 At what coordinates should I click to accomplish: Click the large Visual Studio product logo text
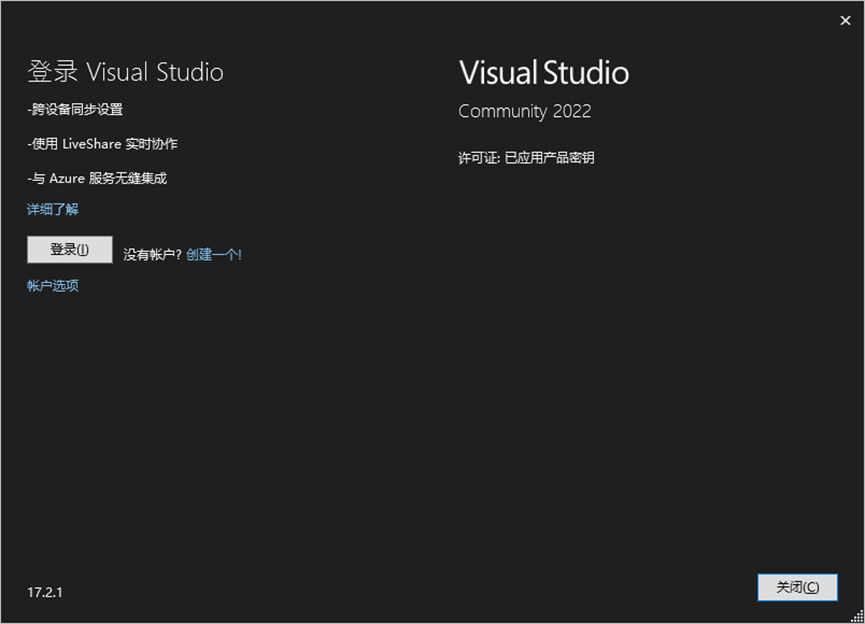(544, 72)
